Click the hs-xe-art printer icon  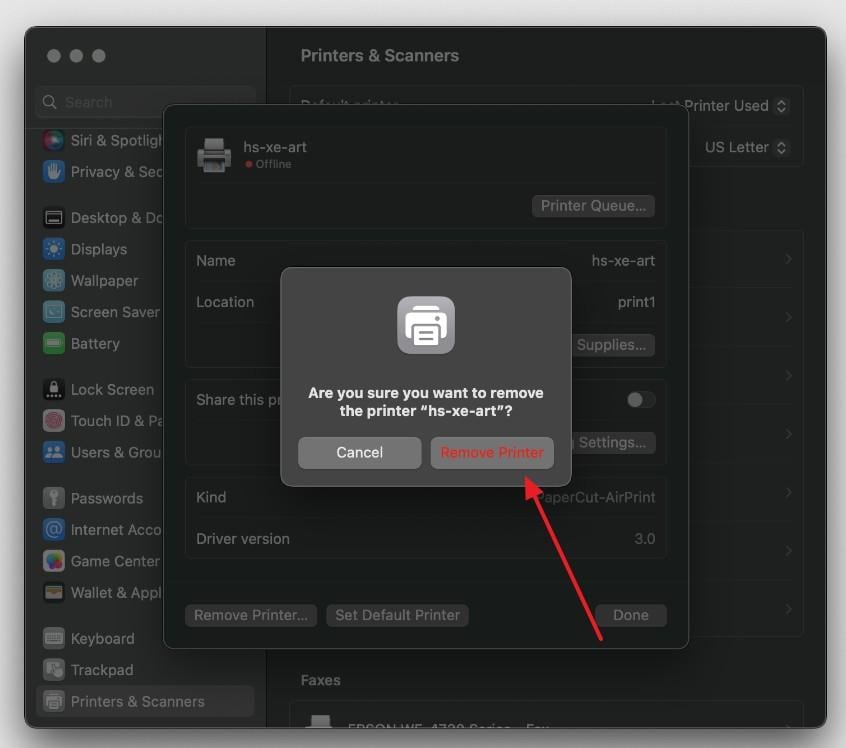214,155
